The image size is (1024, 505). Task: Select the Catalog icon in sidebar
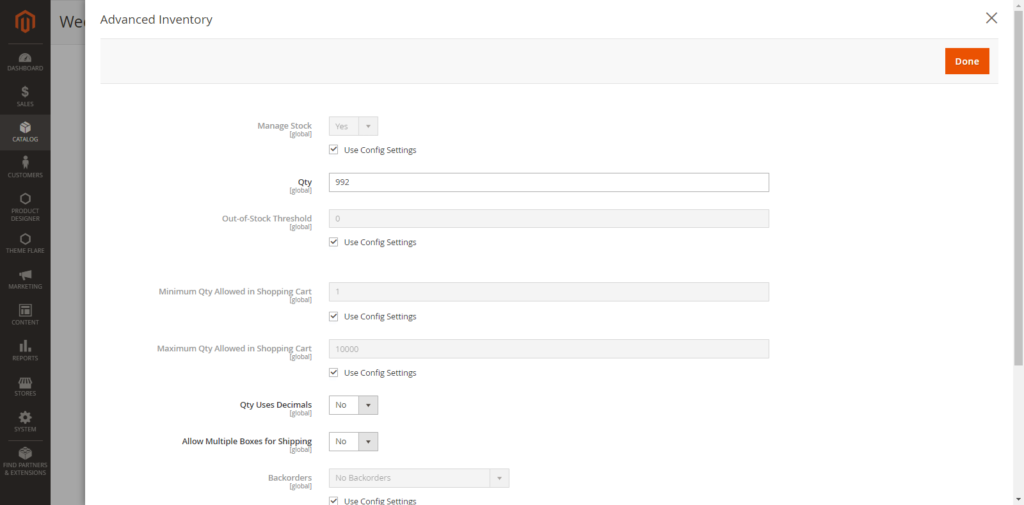[x=25, y=128]
